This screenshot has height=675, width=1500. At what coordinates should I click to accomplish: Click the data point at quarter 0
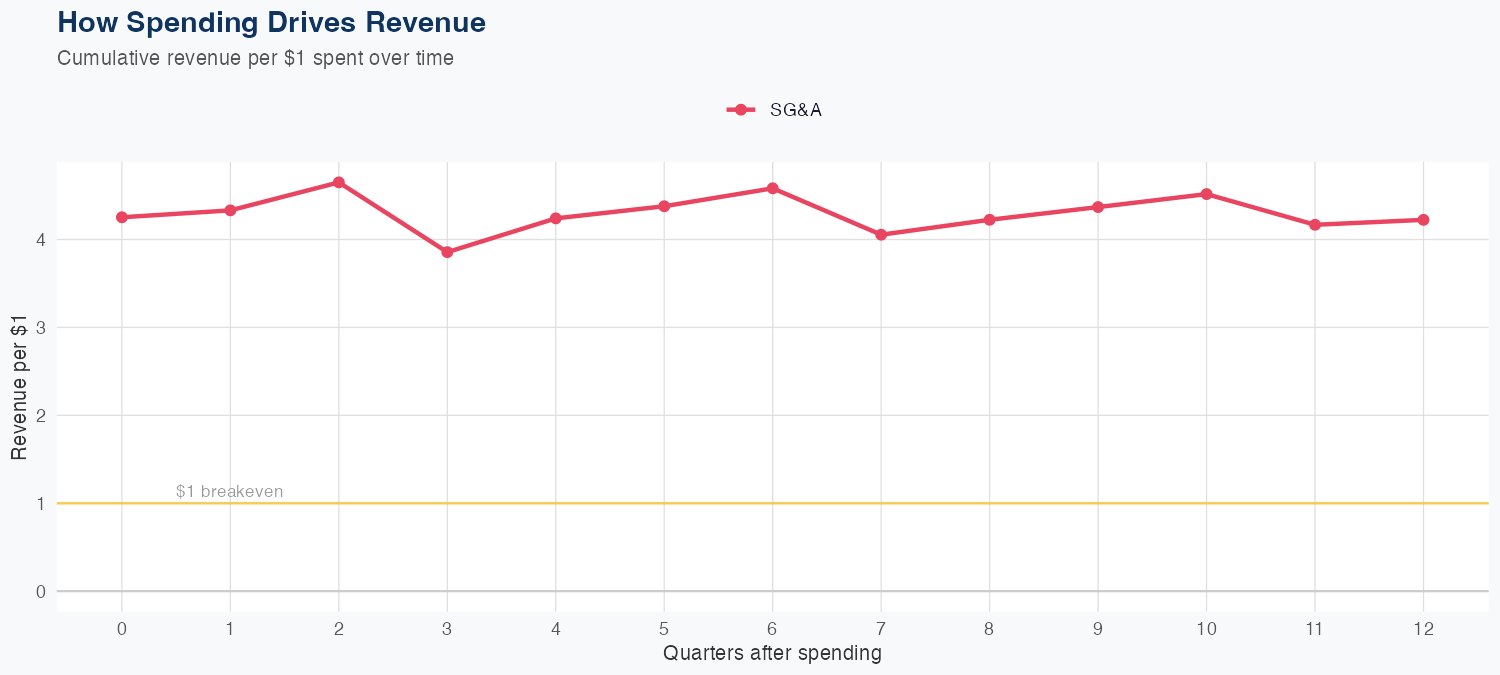point(122,217)
